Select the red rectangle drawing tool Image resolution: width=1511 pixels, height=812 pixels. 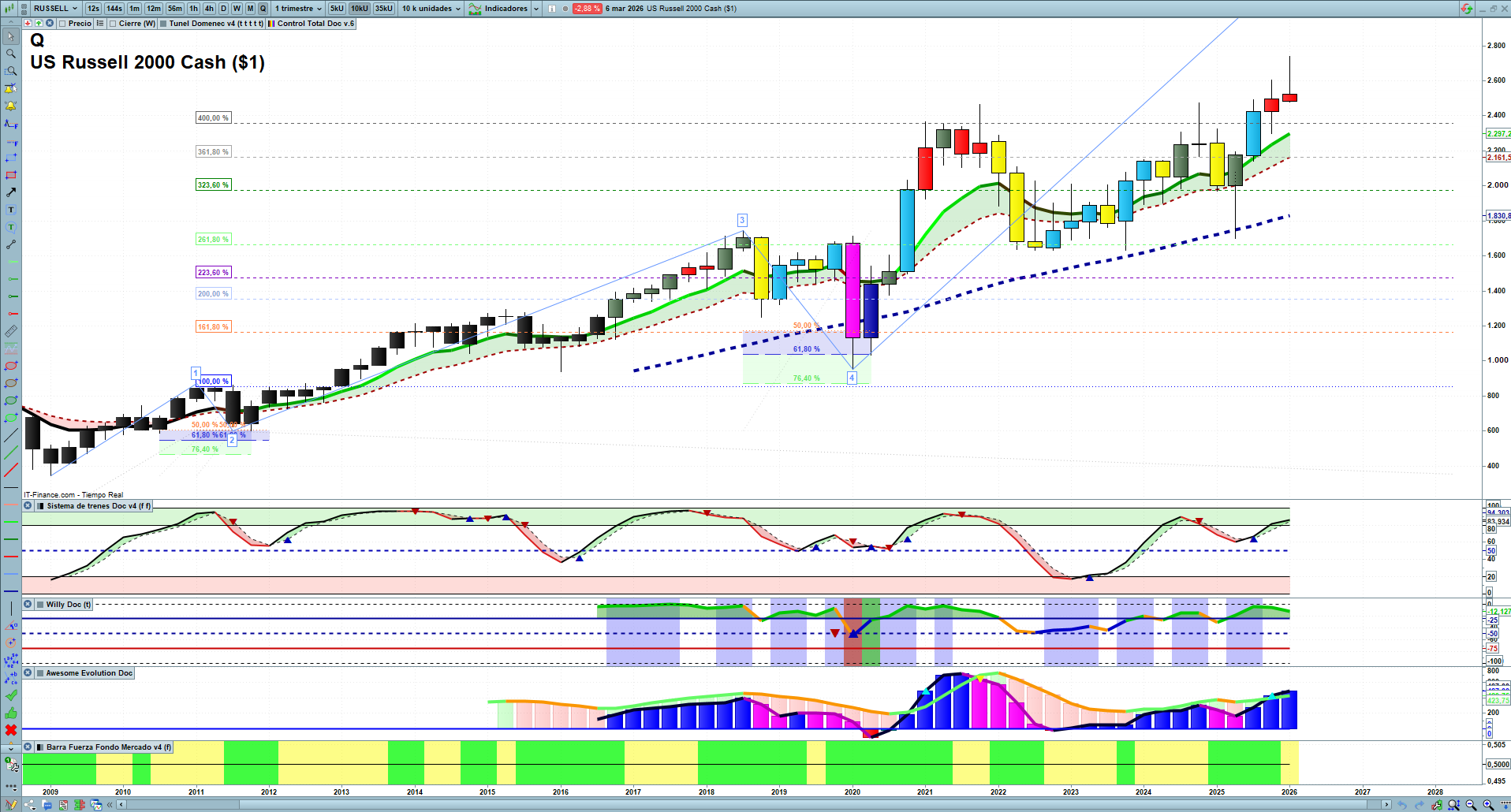11,175
